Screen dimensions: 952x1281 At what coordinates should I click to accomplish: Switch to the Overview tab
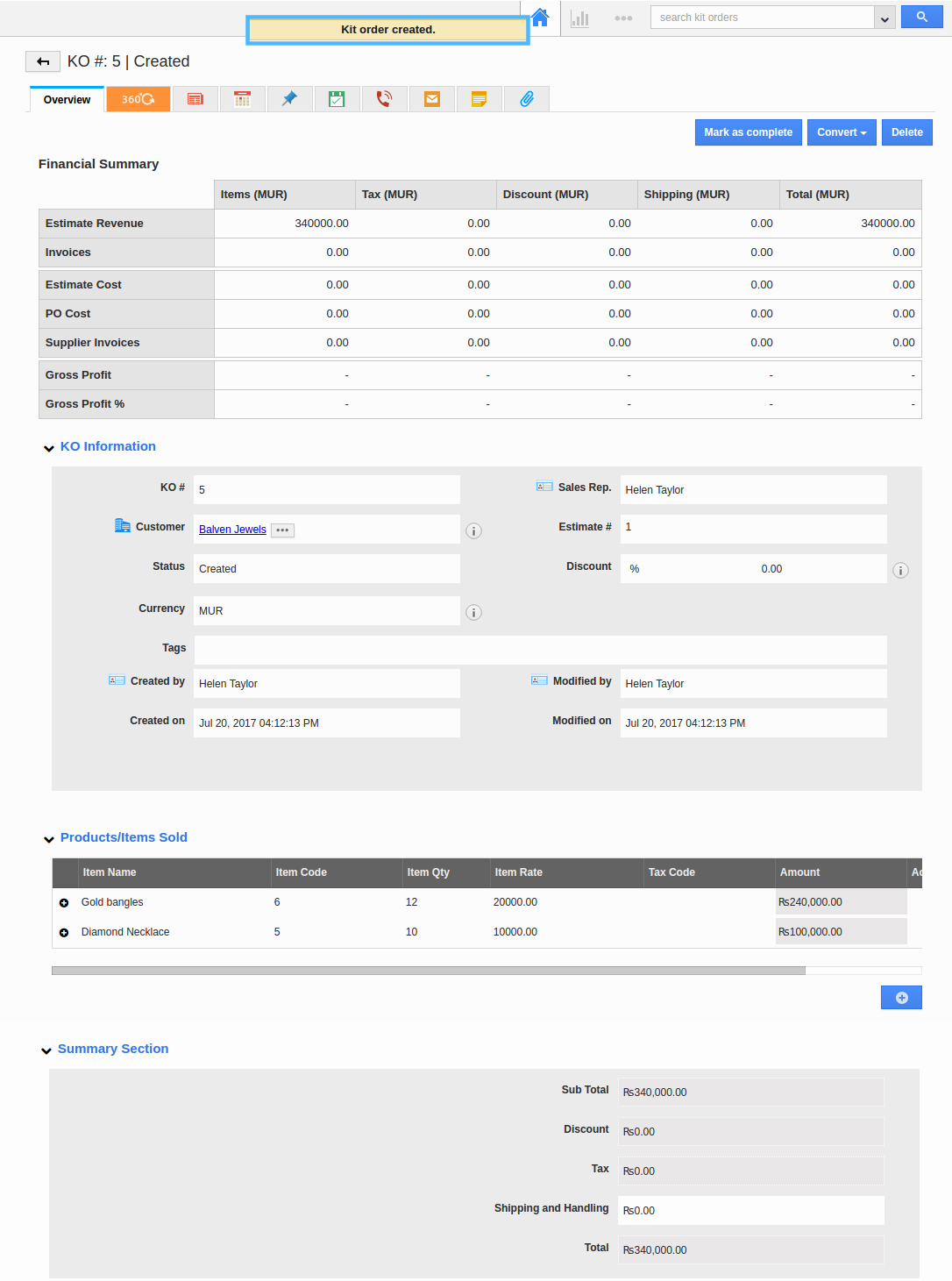(x=66, y=99)
